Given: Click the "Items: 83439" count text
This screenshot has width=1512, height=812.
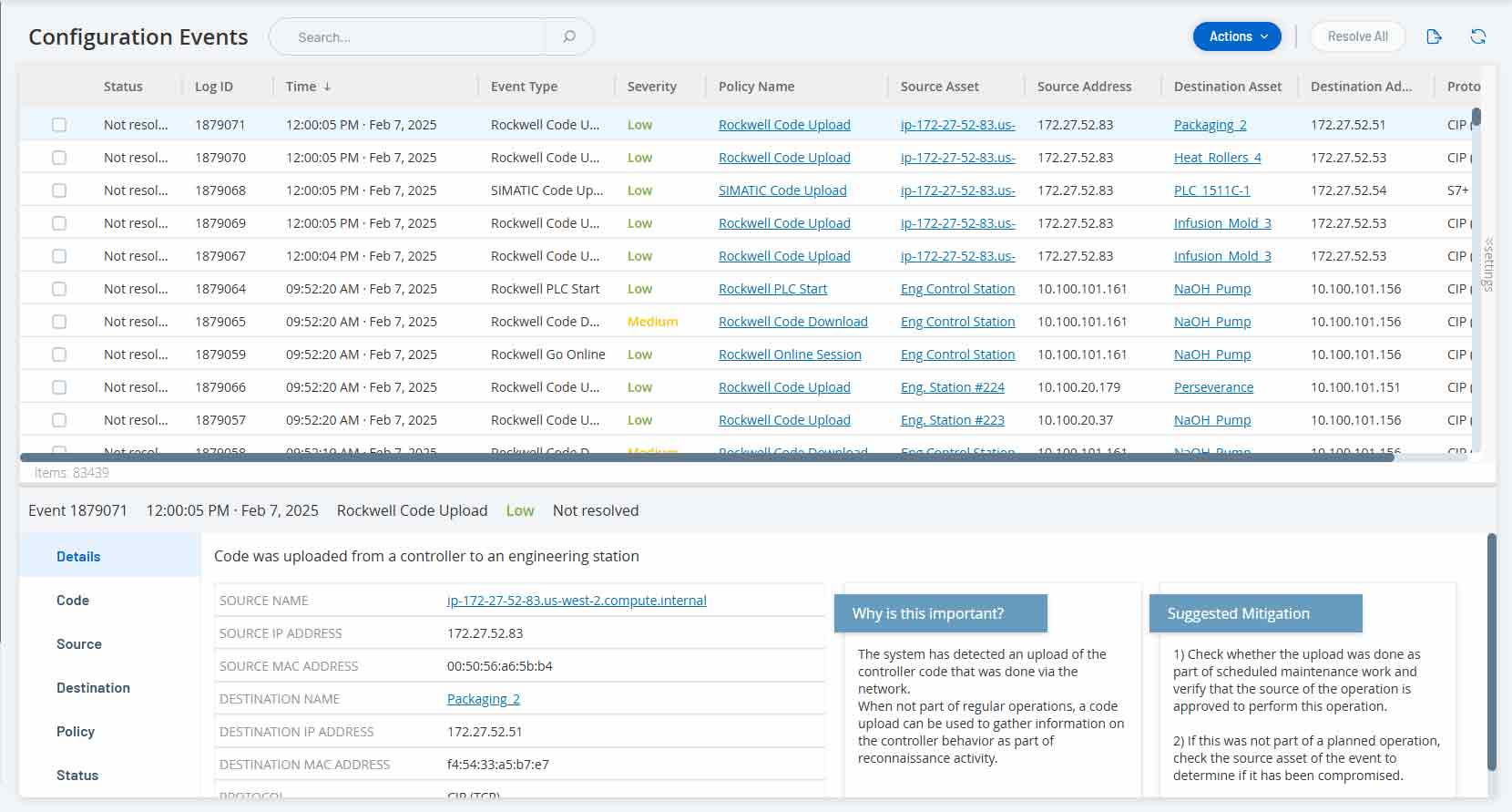Looking at the screenshot, I should pyautogui.click(x=72, y=472).
